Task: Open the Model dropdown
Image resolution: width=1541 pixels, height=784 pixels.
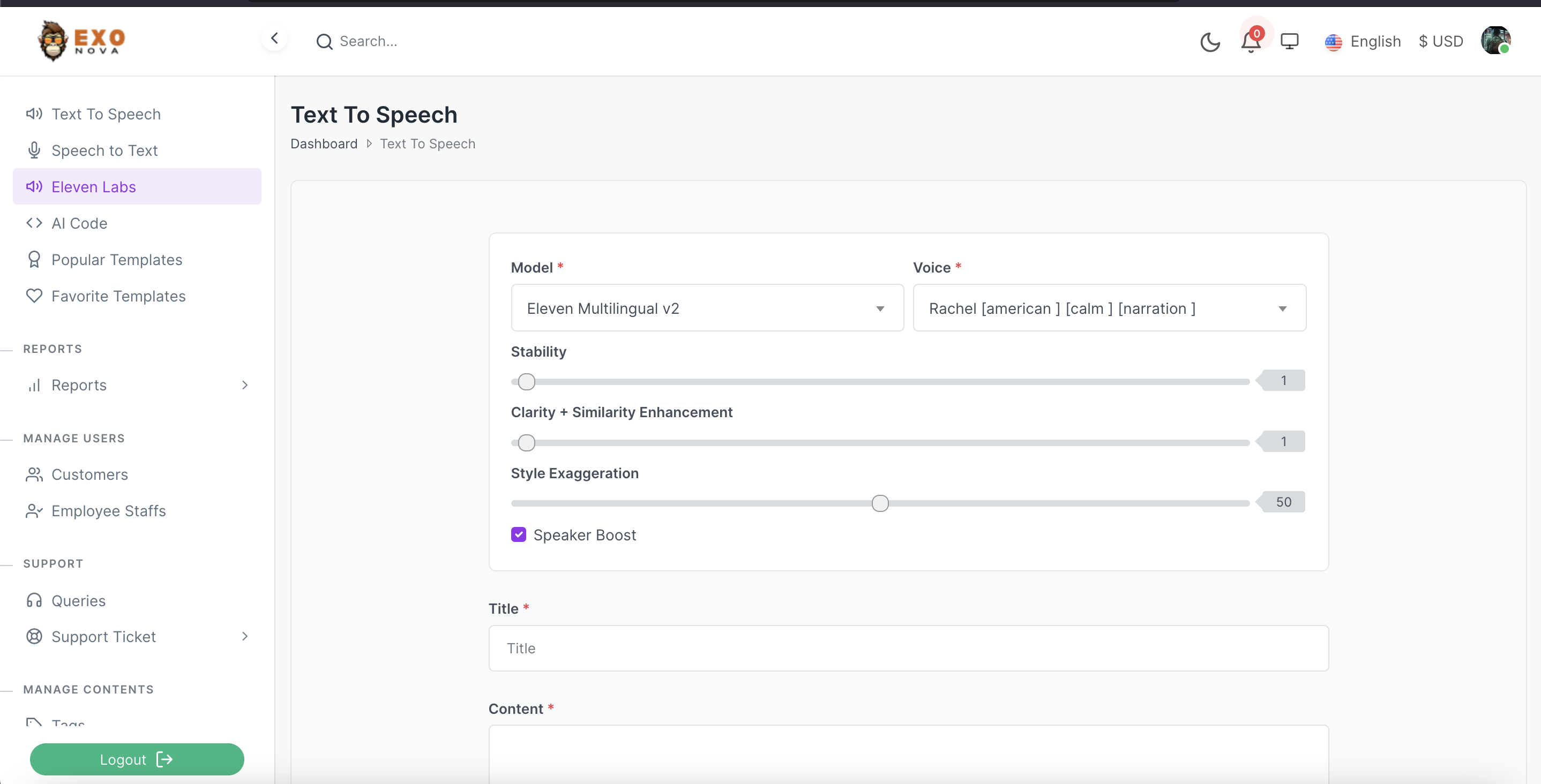Action: [707, 308]
